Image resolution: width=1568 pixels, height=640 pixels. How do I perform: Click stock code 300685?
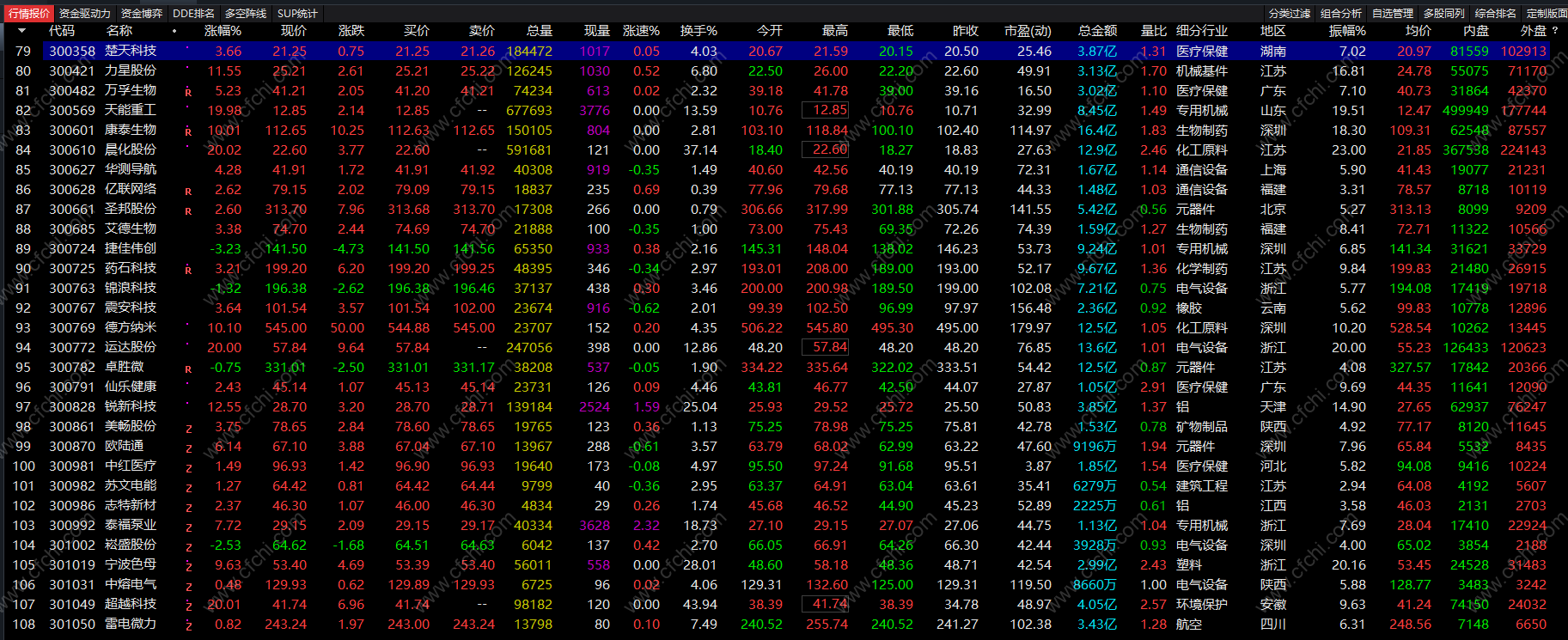click(x=72, y=229)
